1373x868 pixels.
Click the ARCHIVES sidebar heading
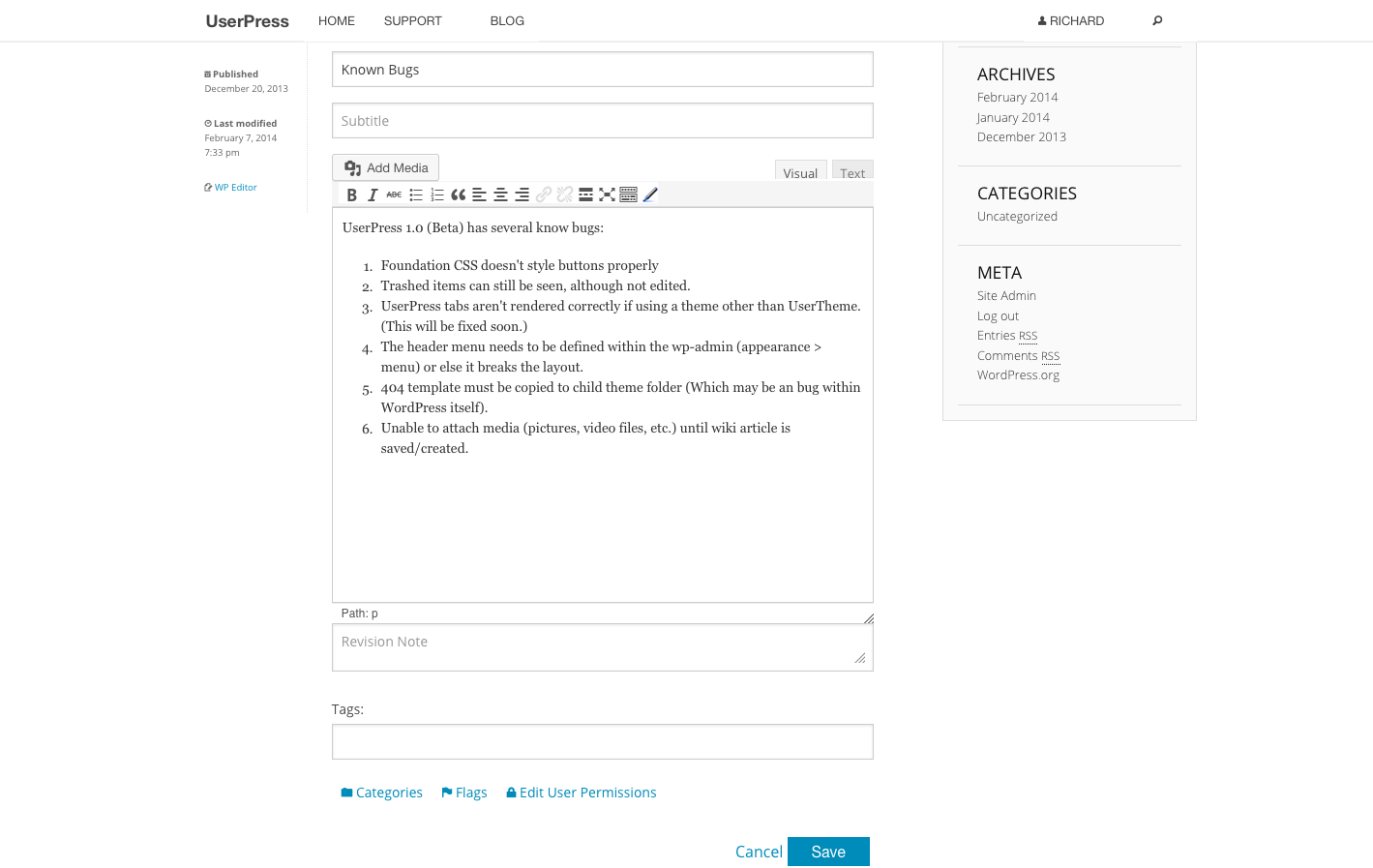(1016, 75)
